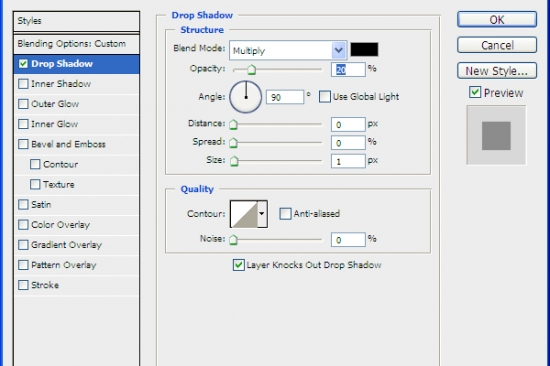The image size is (550, 366).
Task: Enable Anti-aliased contour option
Action: 285,214
